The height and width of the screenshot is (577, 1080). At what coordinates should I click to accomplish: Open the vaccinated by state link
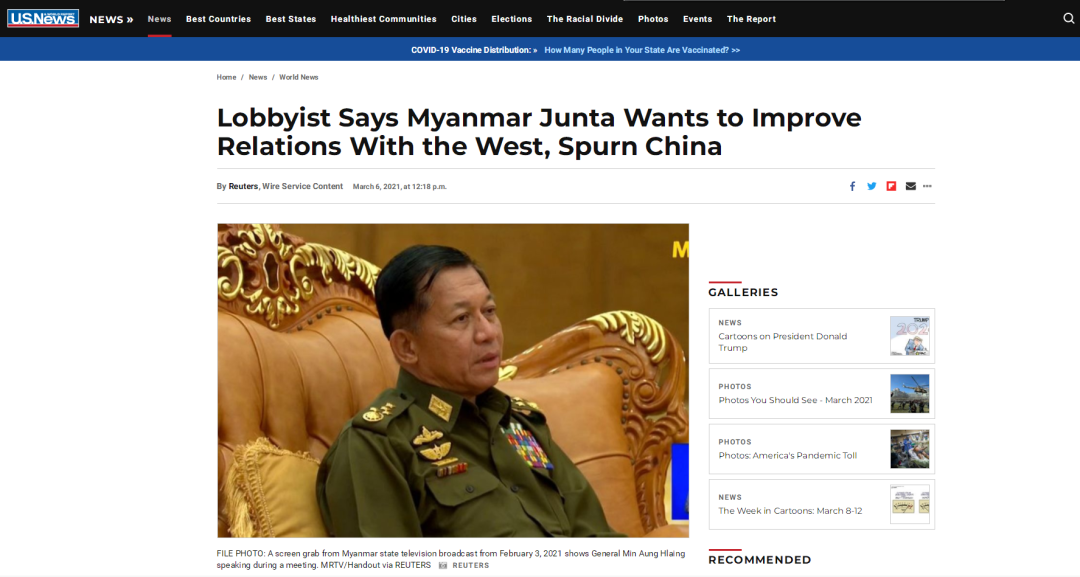tap(642, 50)
